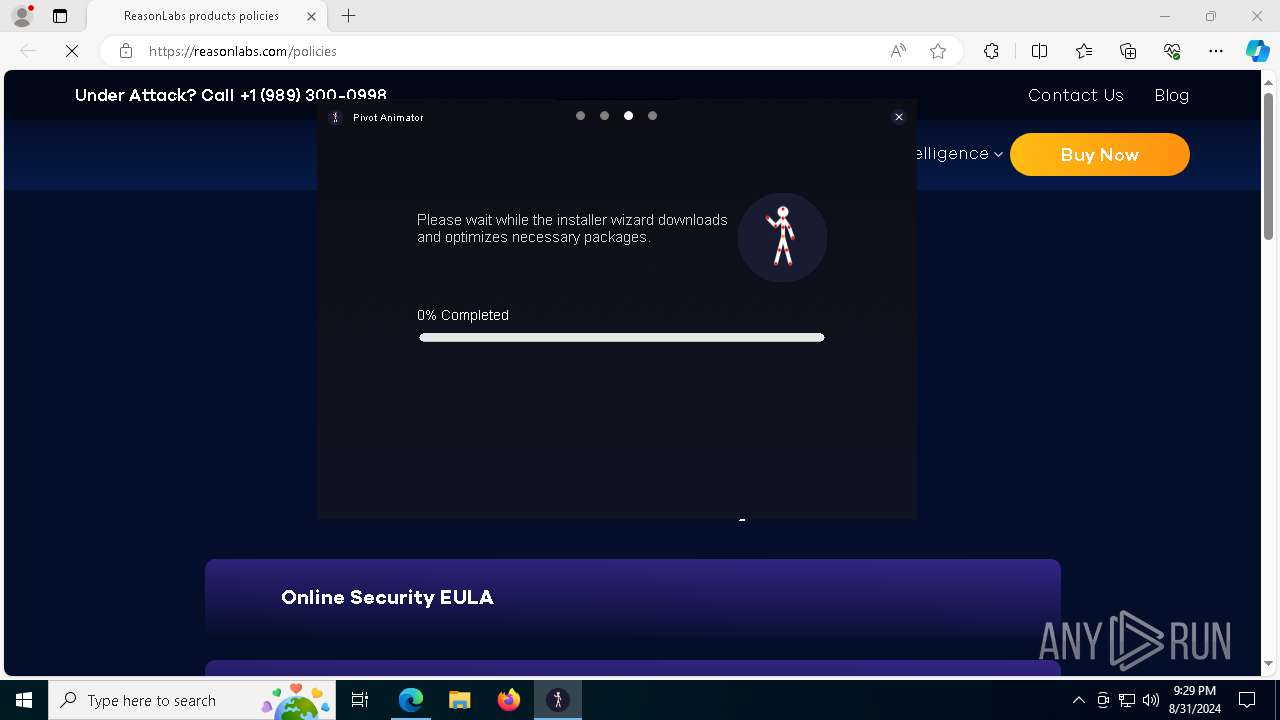
Task: Click the taskbar clock and date
Action: tap(1194, 700)
